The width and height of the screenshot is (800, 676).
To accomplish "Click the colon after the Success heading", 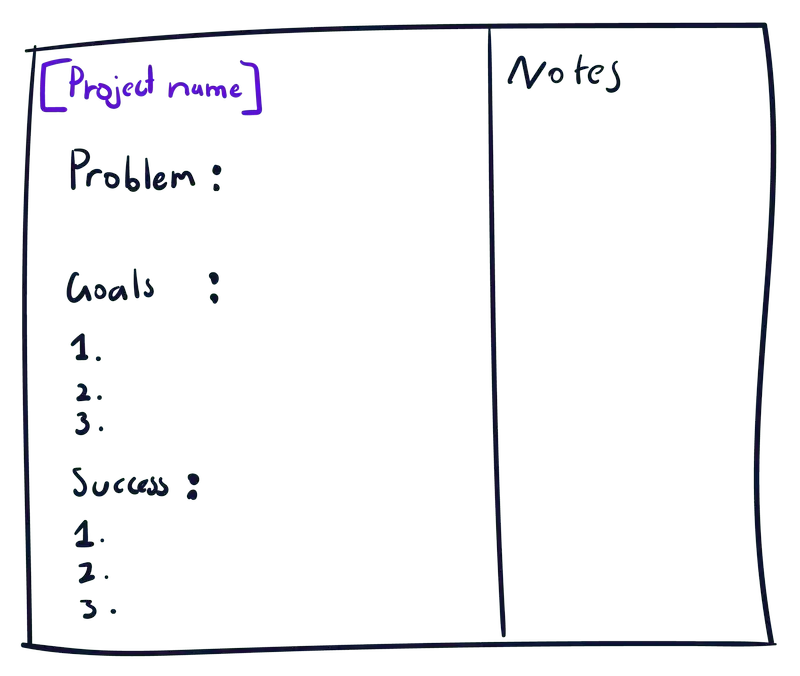I will [x=192, y=486].
